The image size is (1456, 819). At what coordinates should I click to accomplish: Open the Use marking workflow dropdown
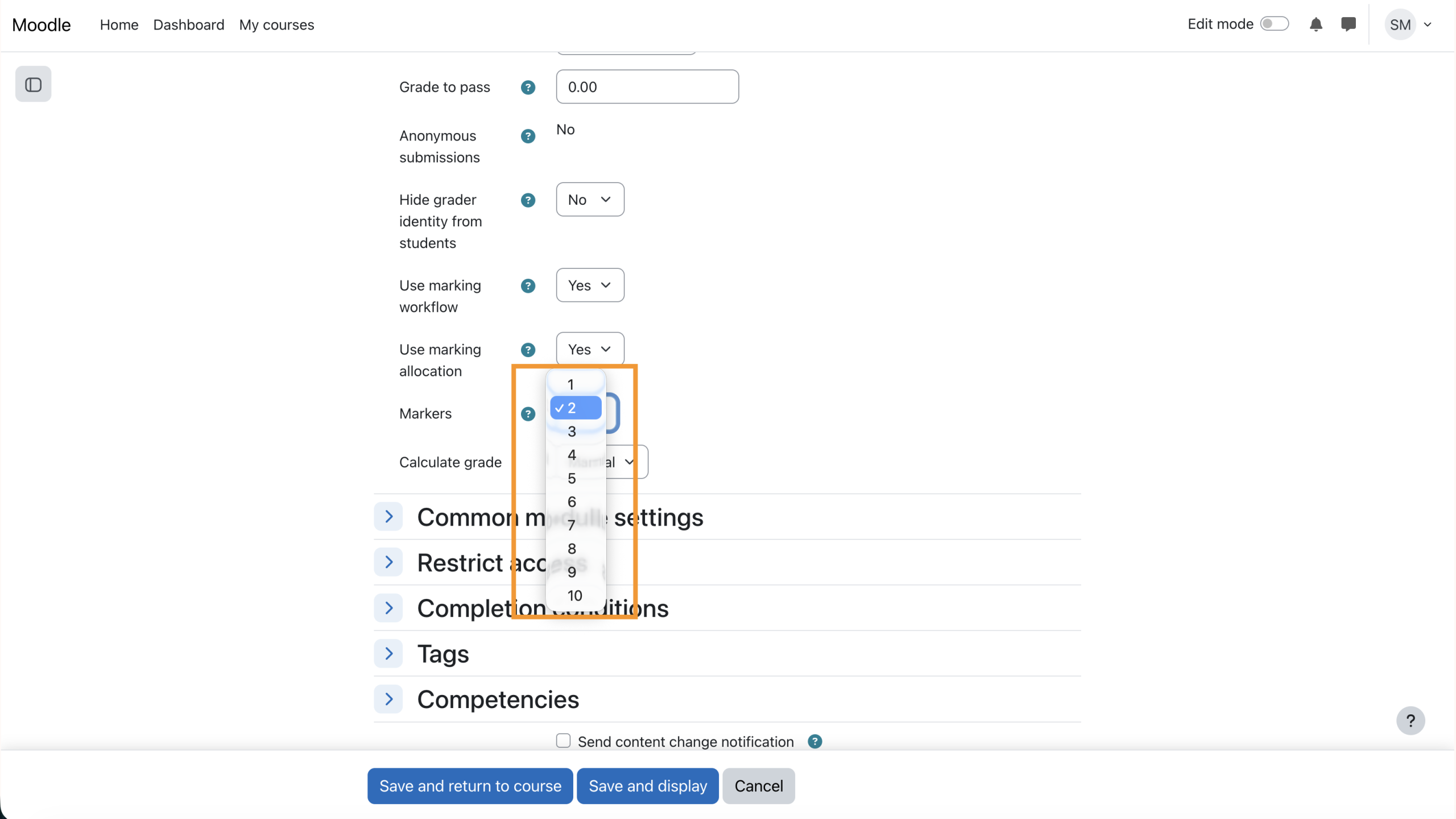(x=590, y=286)
